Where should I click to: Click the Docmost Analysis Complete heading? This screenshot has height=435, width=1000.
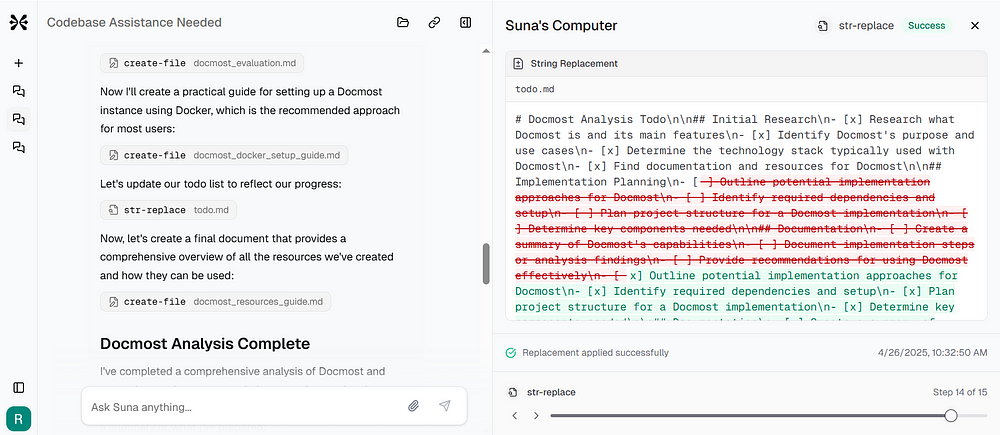pos(205,344)
